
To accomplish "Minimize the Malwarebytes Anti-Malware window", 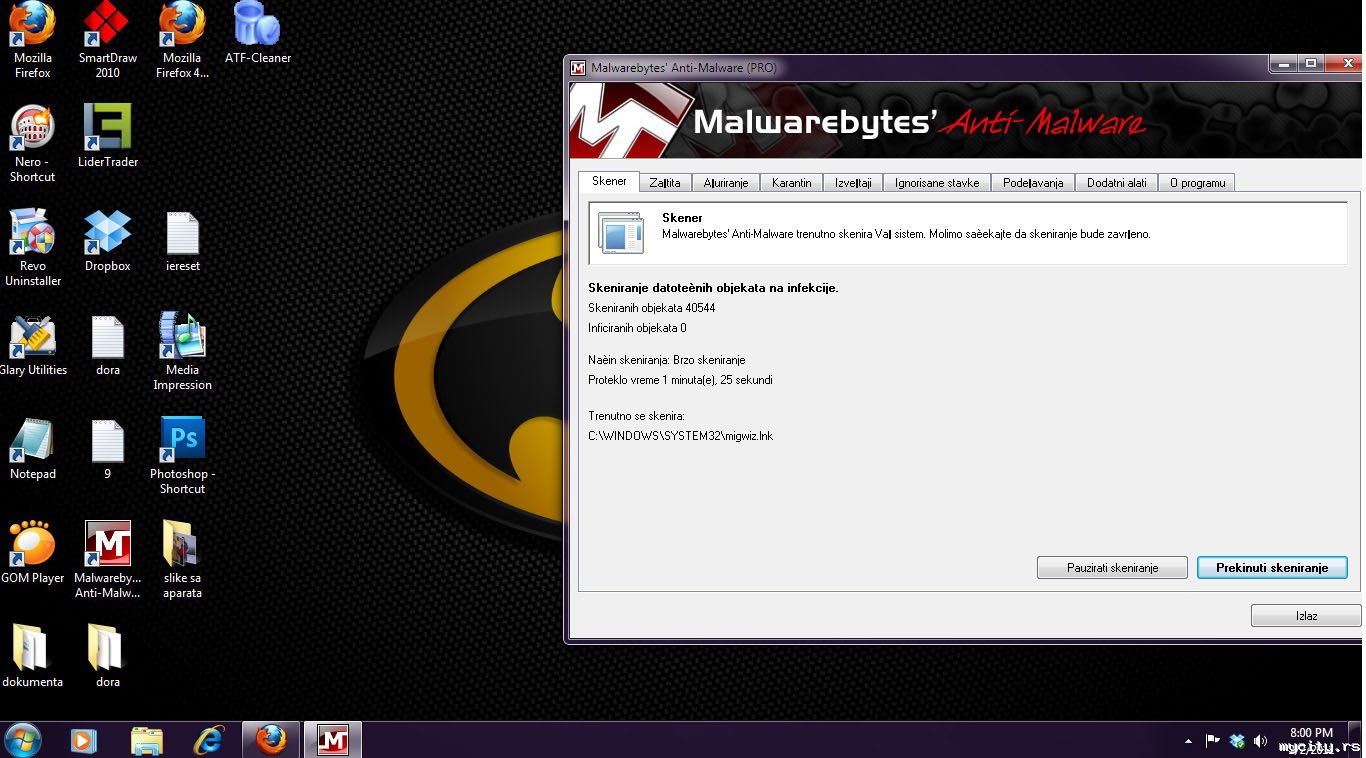I will [x=1285, y=64].
